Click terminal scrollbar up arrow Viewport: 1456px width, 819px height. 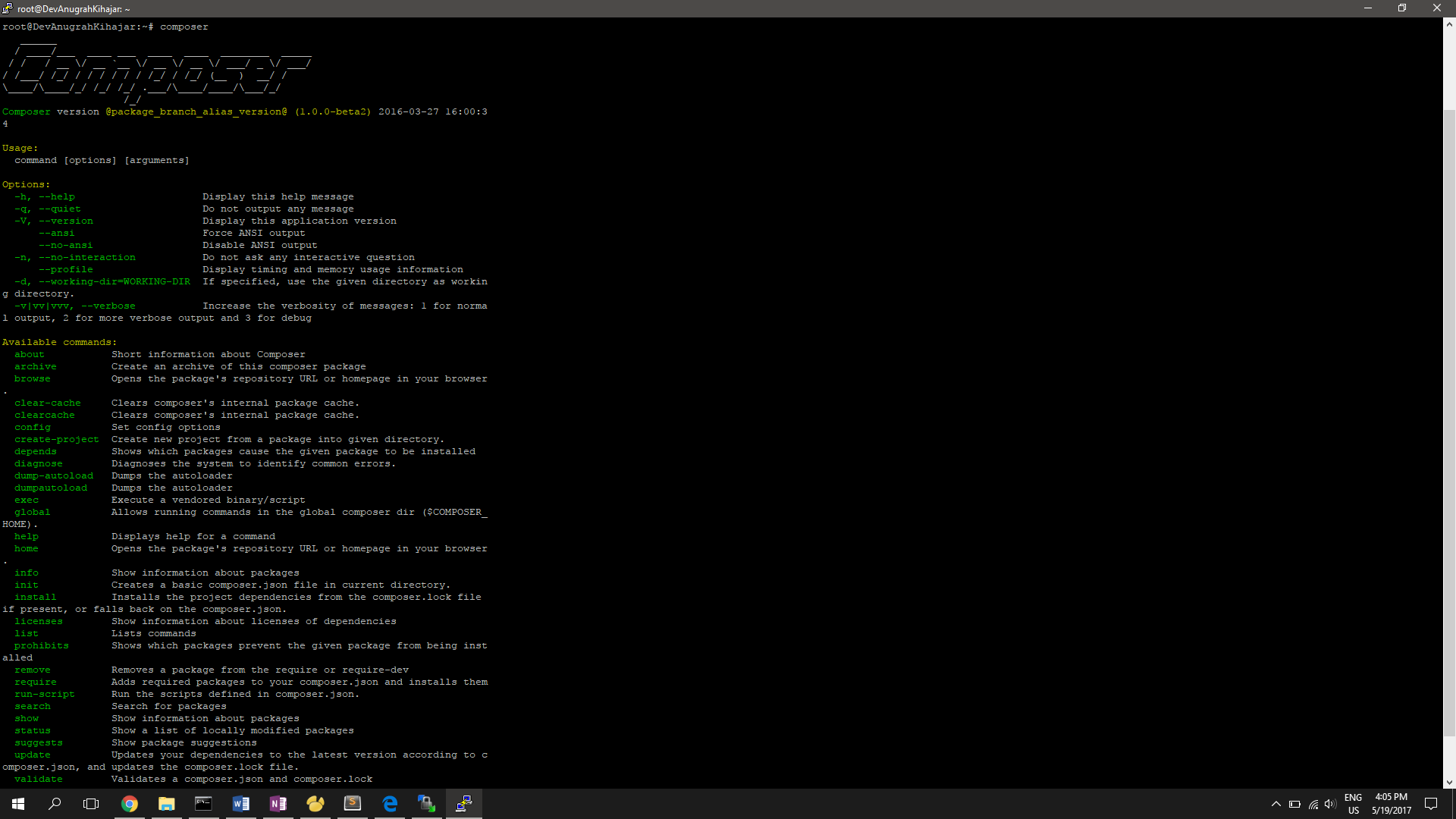click(x=1449, y=24)
